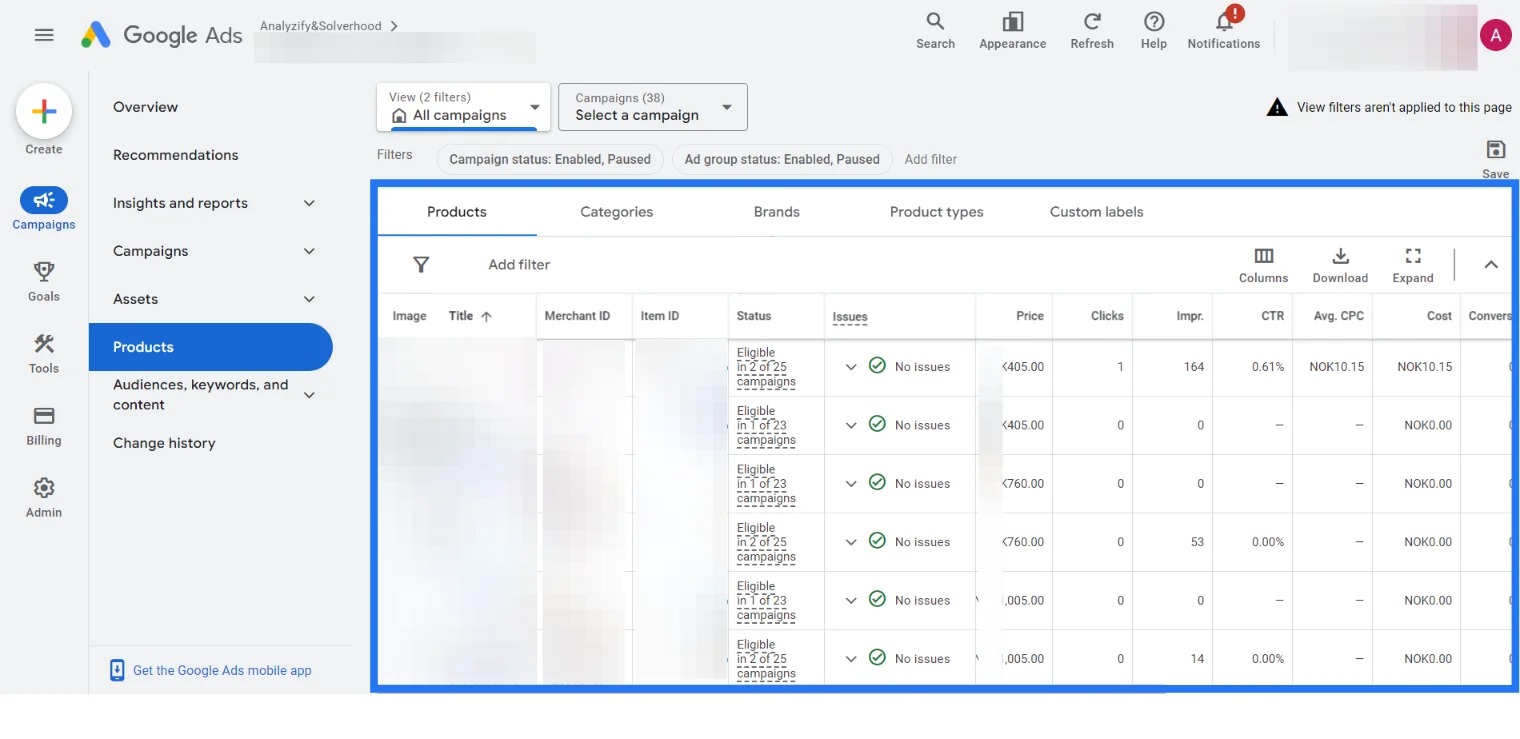Open Recommendations in the side menu
Screen dimensions: 1520x739
pyautogui.click(x=176, y=155)
